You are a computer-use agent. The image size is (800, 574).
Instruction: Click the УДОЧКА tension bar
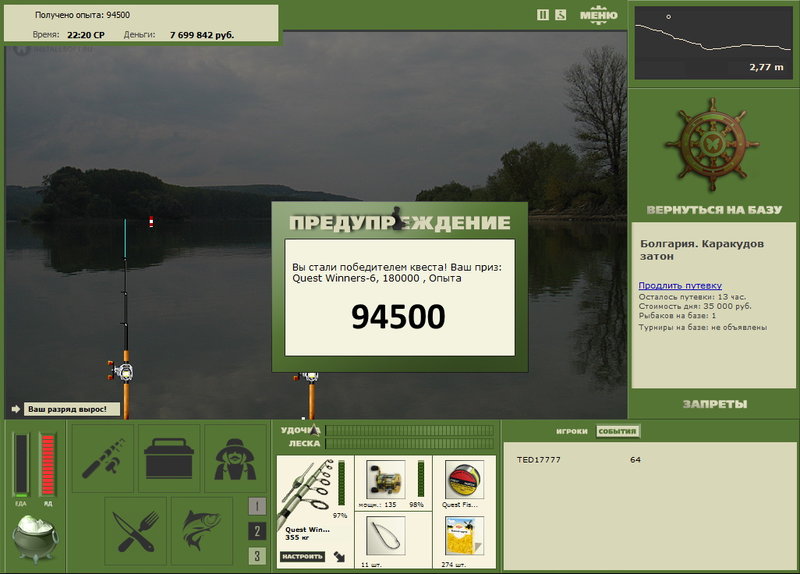tap(409, 431)
